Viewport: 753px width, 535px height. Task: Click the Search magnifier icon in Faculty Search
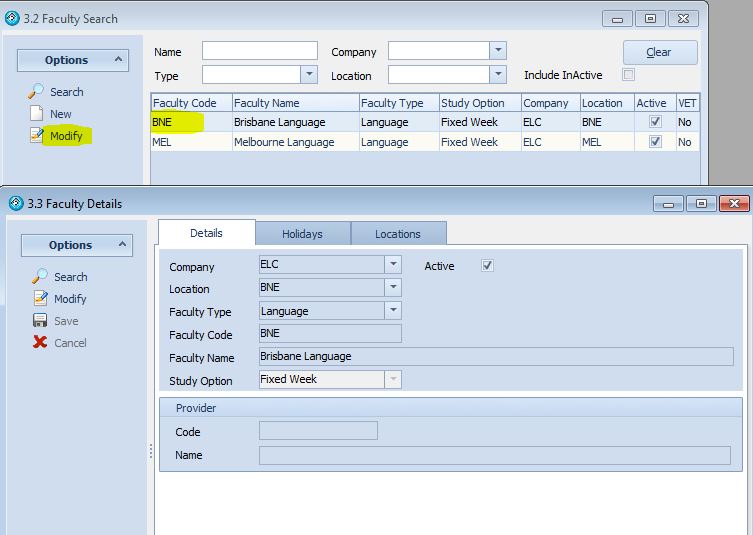click(x=37, y=91)
